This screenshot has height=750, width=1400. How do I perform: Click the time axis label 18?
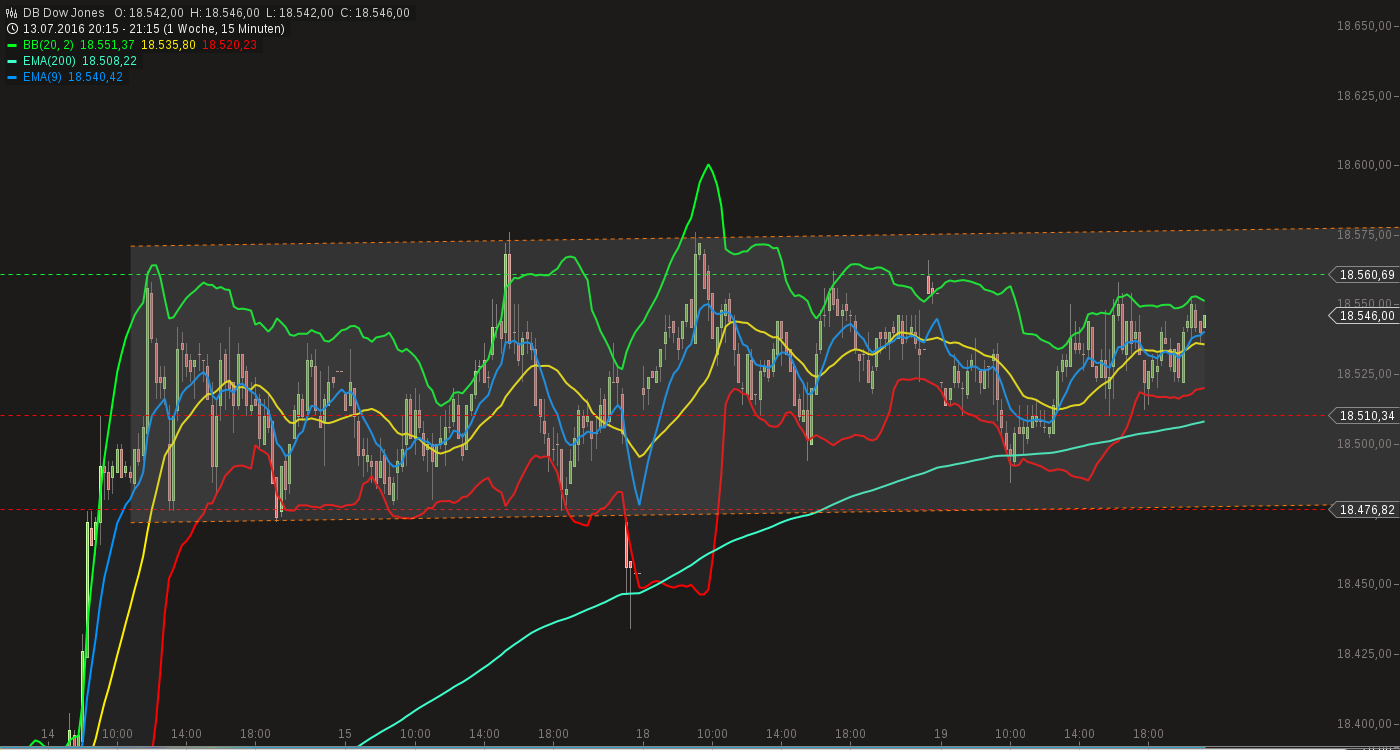point(644,734)
